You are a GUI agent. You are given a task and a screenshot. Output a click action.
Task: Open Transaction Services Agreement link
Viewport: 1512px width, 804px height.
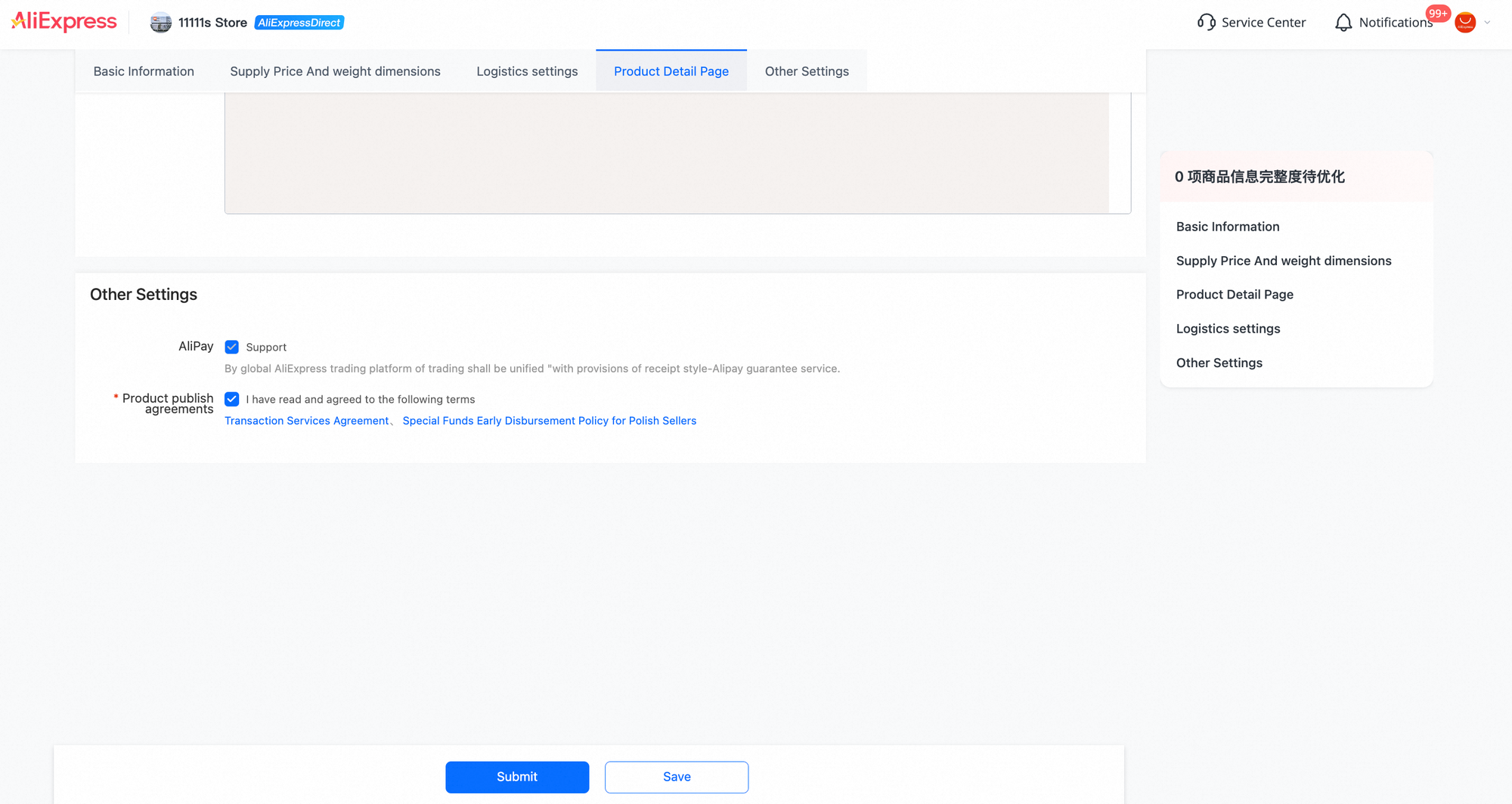[x=306, y=421]
